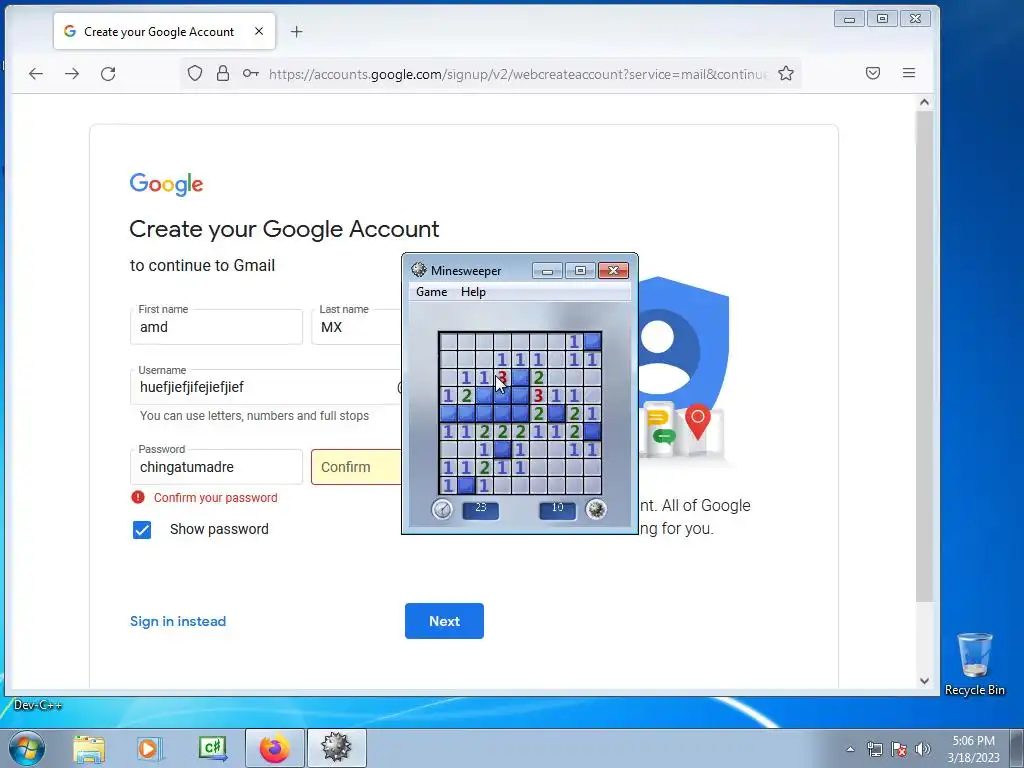
Task: Click the red 3 tile under the cursor
Action: coord(502,377)
